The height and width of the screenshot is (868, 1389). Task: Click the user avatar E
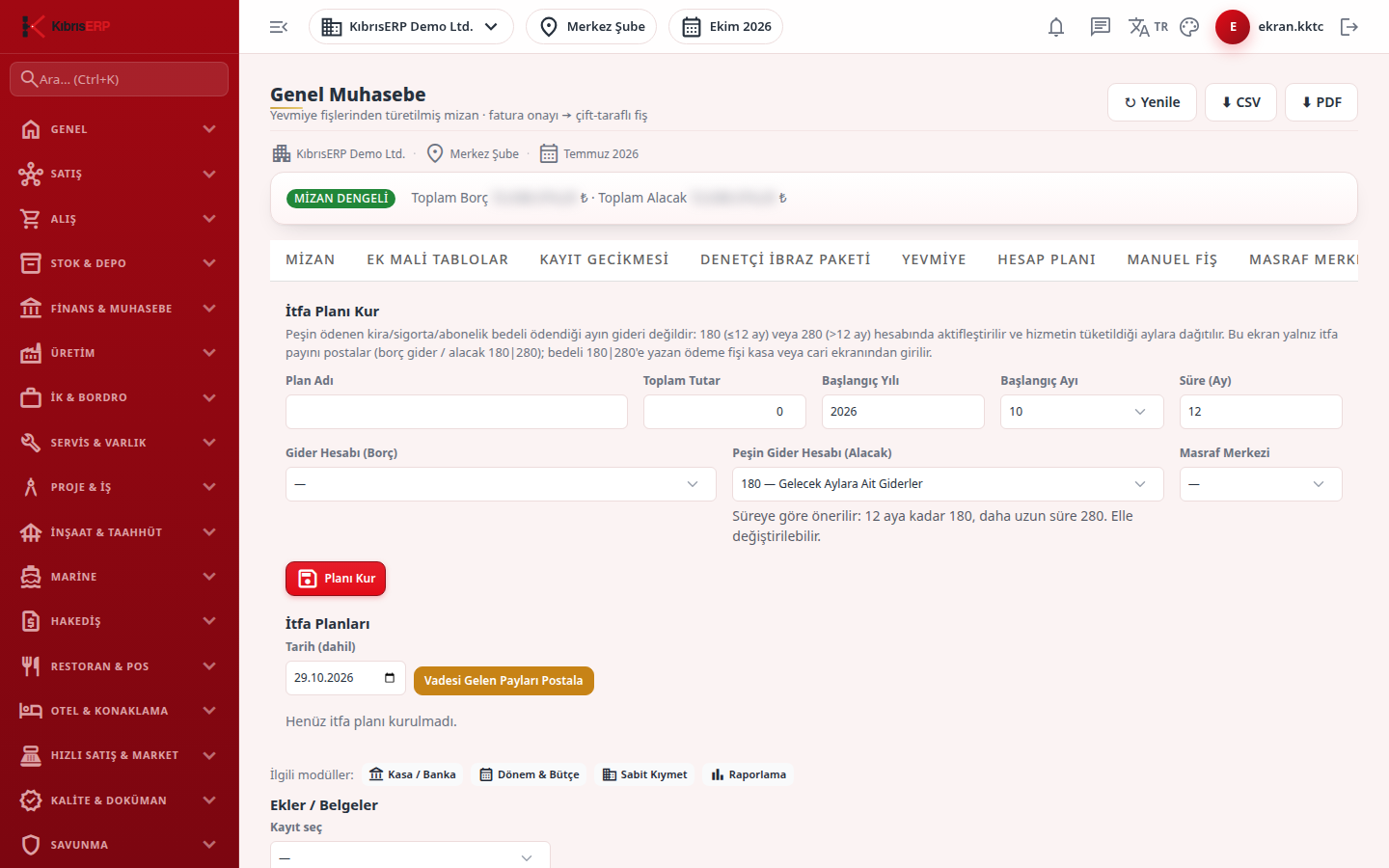pos(1233,27)
